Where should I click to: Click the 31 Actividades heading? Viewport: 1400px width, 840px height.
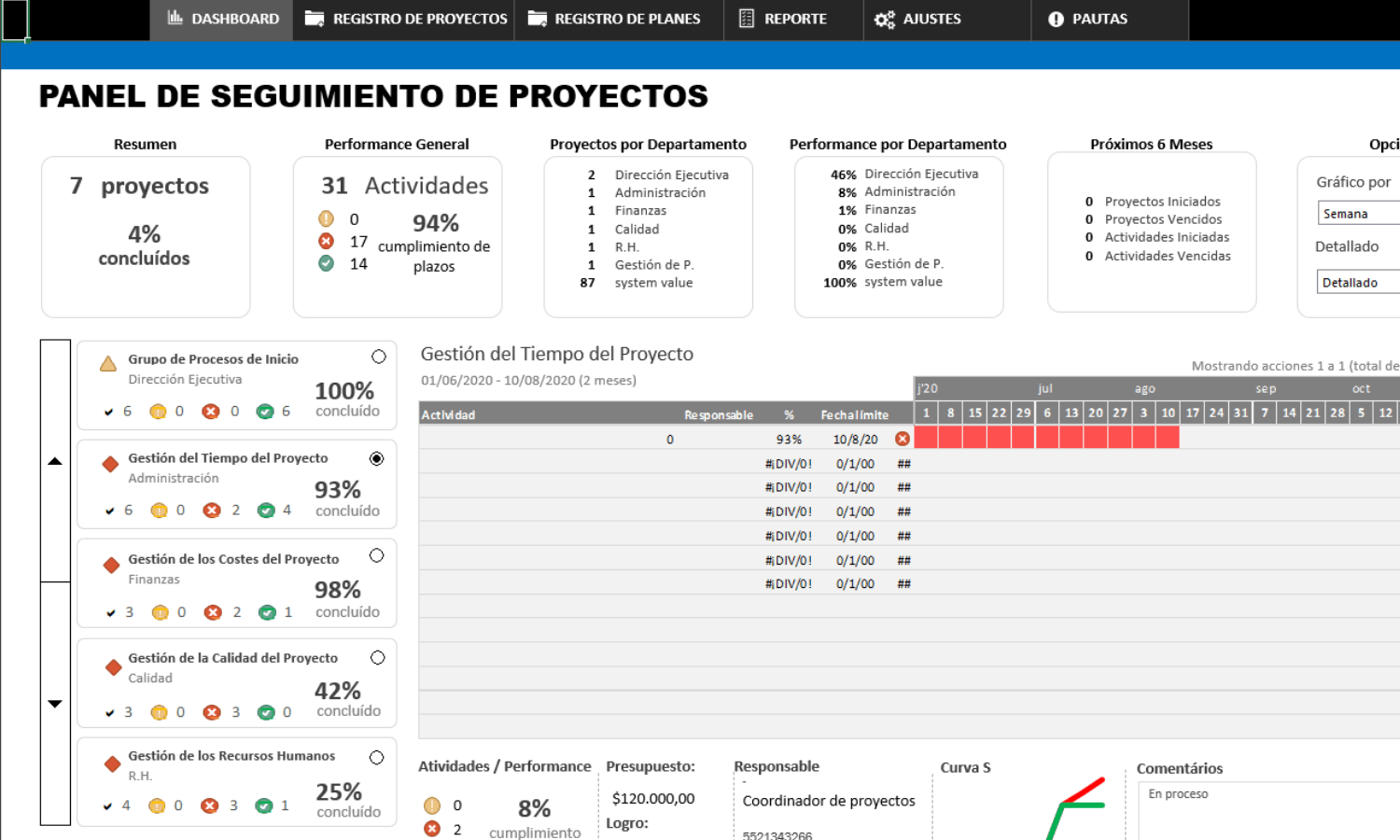click(x=404, y=186)
